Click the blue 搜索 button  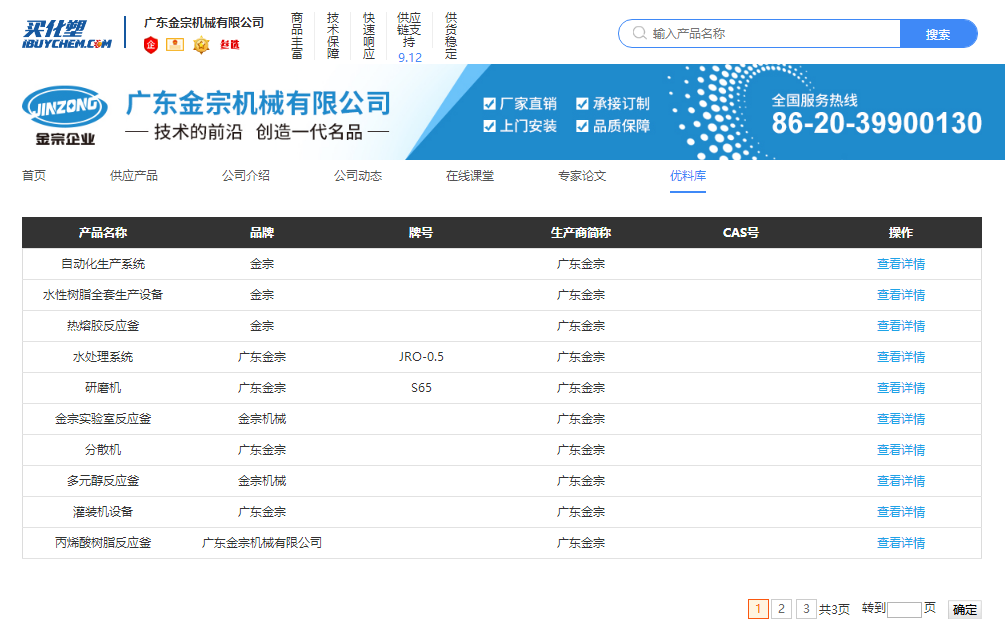938,34
